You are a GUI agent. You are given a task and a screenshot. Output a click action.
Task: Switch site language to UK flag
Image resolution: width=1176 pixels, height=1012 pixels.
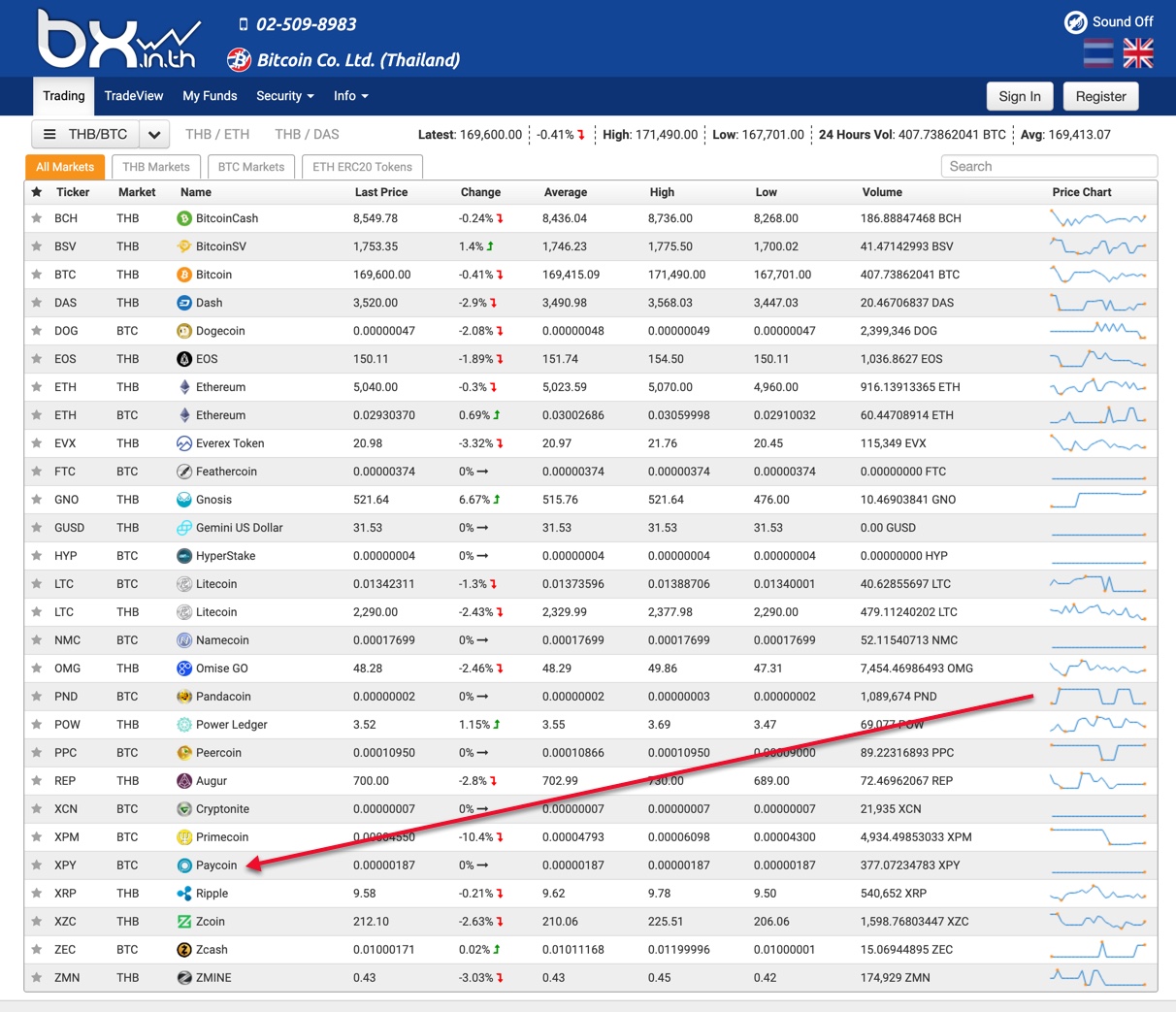1138,52
